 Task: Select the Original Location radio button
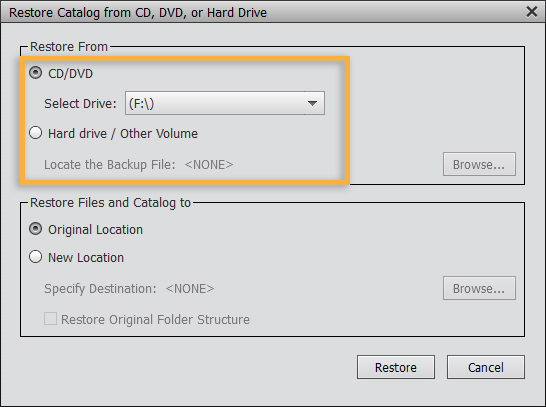[36, 229]
